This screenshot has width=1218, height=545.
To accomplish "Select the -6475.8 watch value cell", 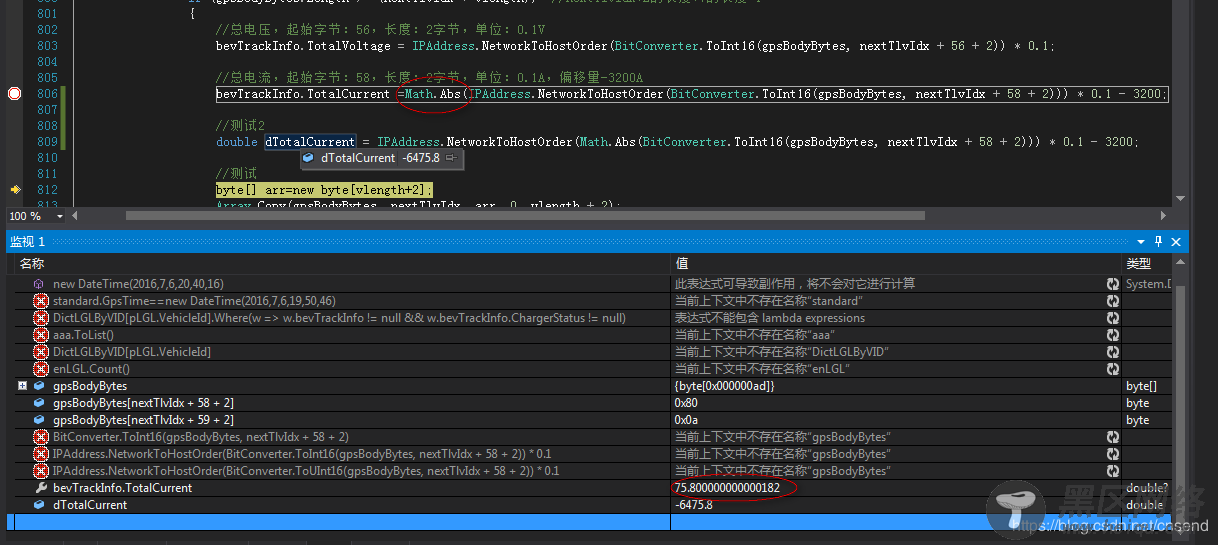I will (x=694, y=505).
